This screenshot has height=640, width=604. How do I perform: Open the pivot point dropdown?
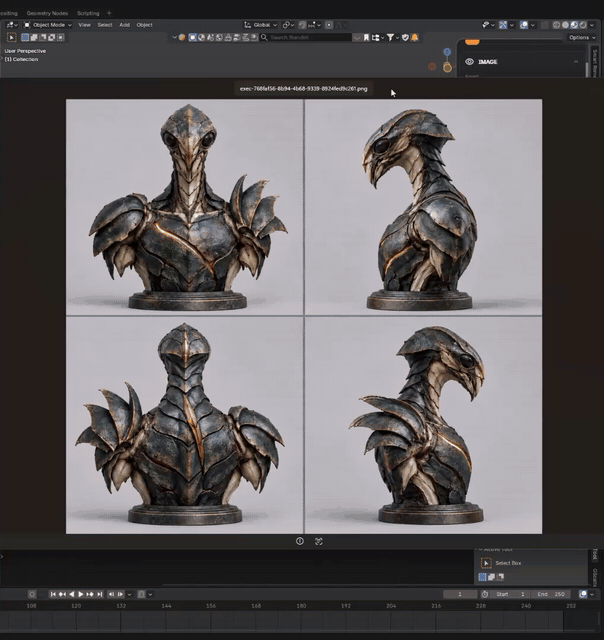pyautogui.click(x=288, y=25)
